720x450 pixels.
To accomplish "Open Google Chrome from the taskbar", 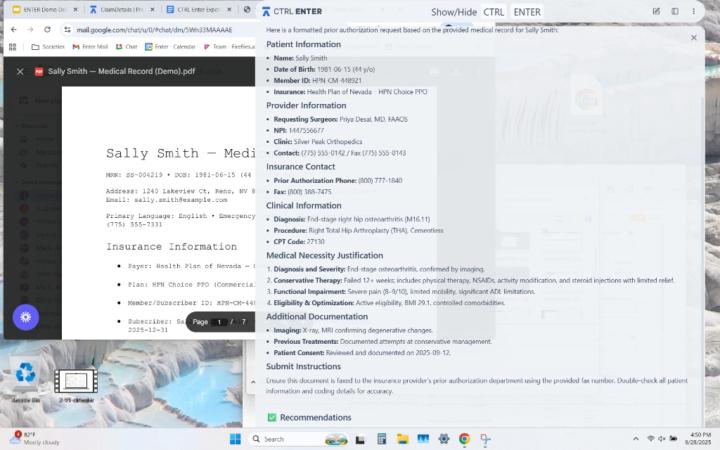I will pos(464,439).
